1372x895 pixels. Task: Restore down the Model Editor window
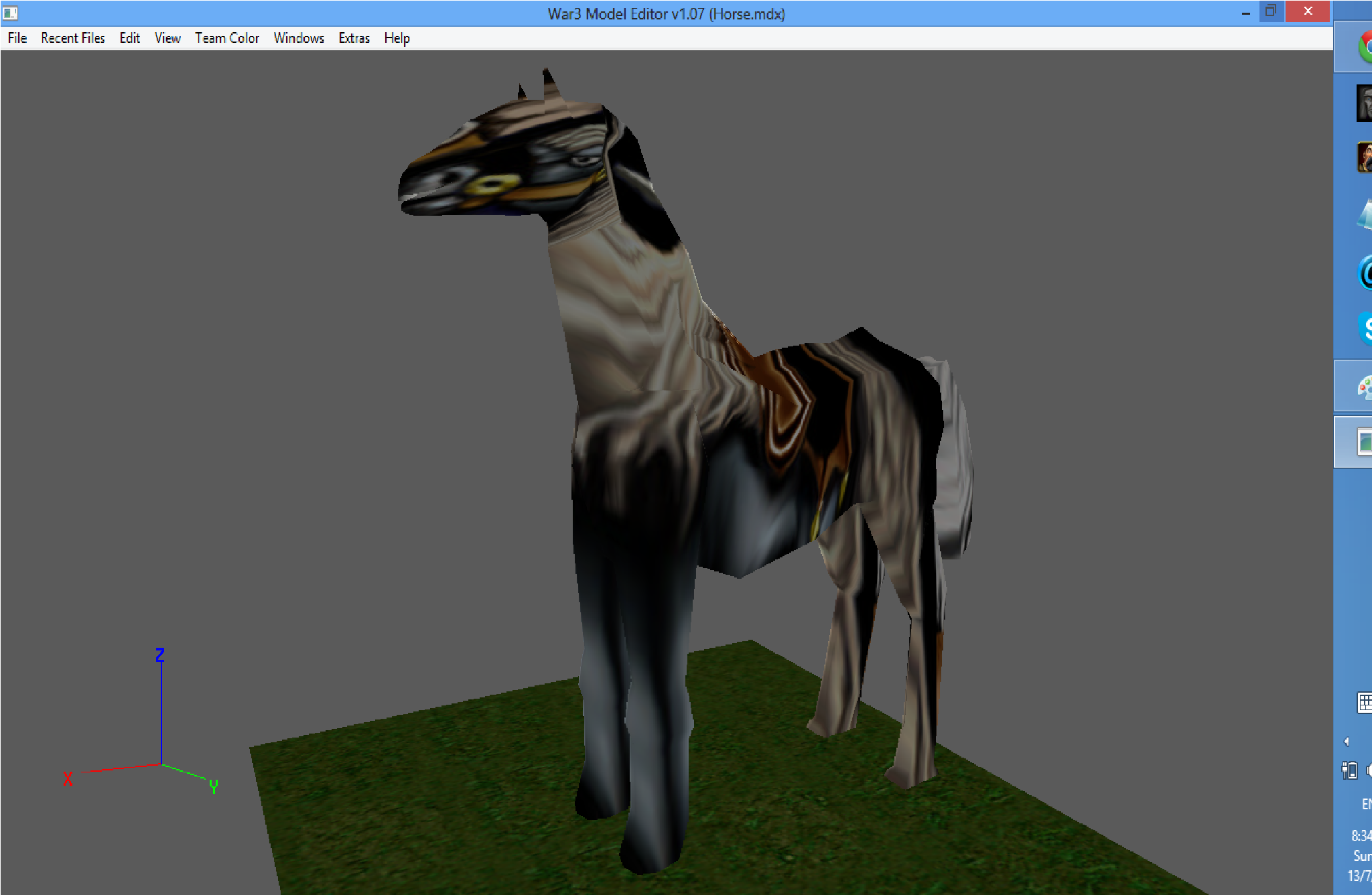click(1271, 11)
